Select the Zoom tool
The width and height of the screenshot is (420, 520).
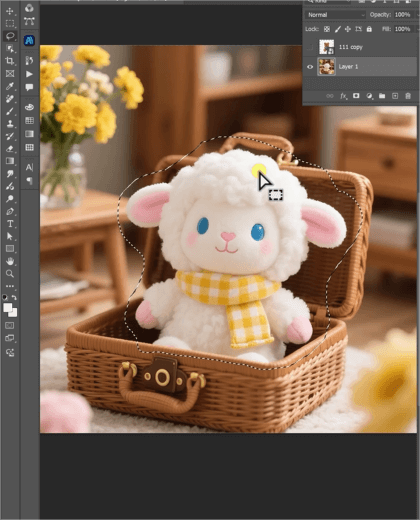(10, 274)
